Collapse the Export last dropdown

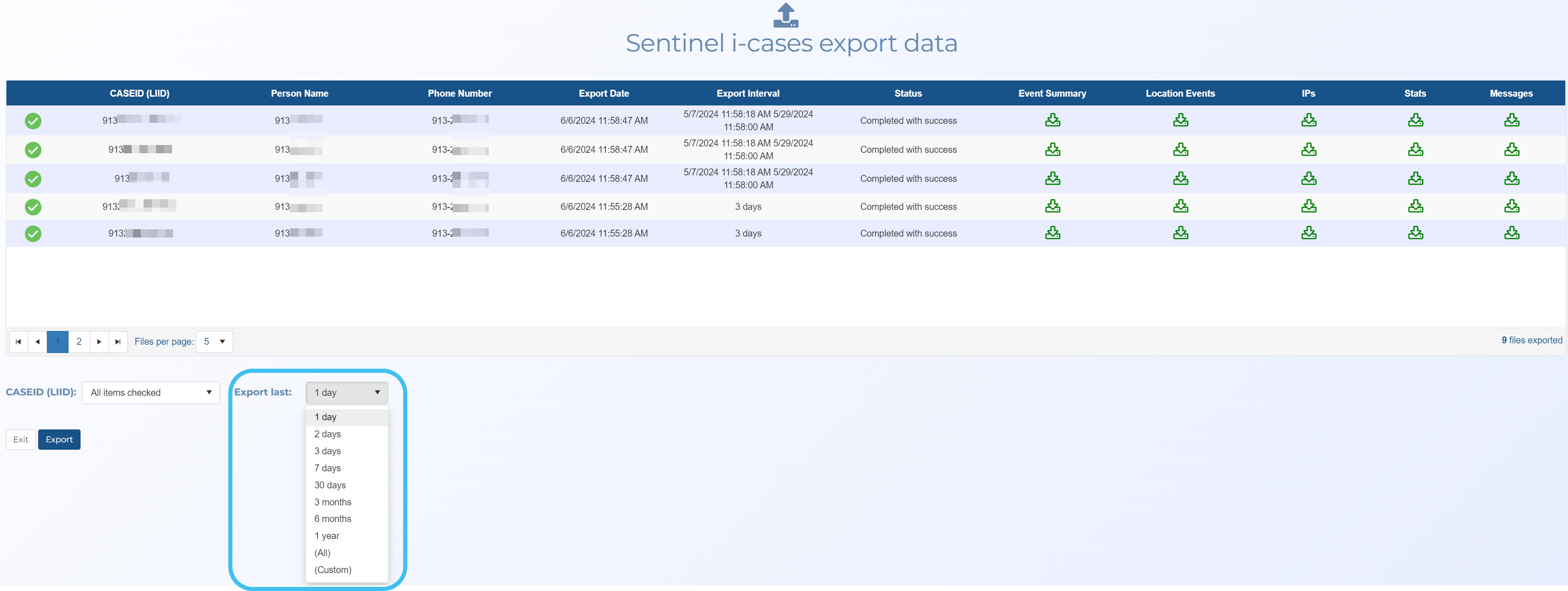[x=347, y=393]
